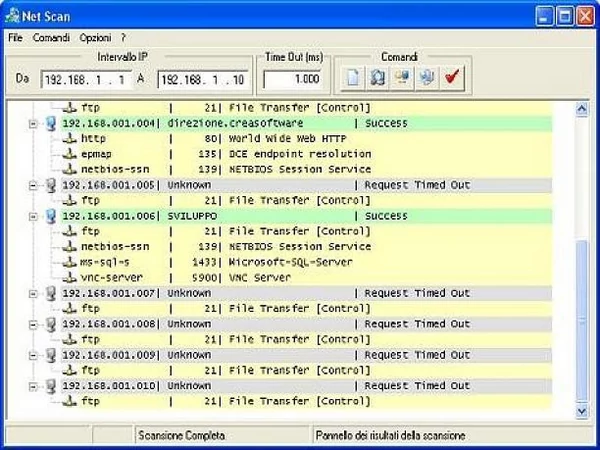The image size is (600, 450).
Task: Collapse the 192.168.001.010 tree node
Action: click(x=33, y=386)
